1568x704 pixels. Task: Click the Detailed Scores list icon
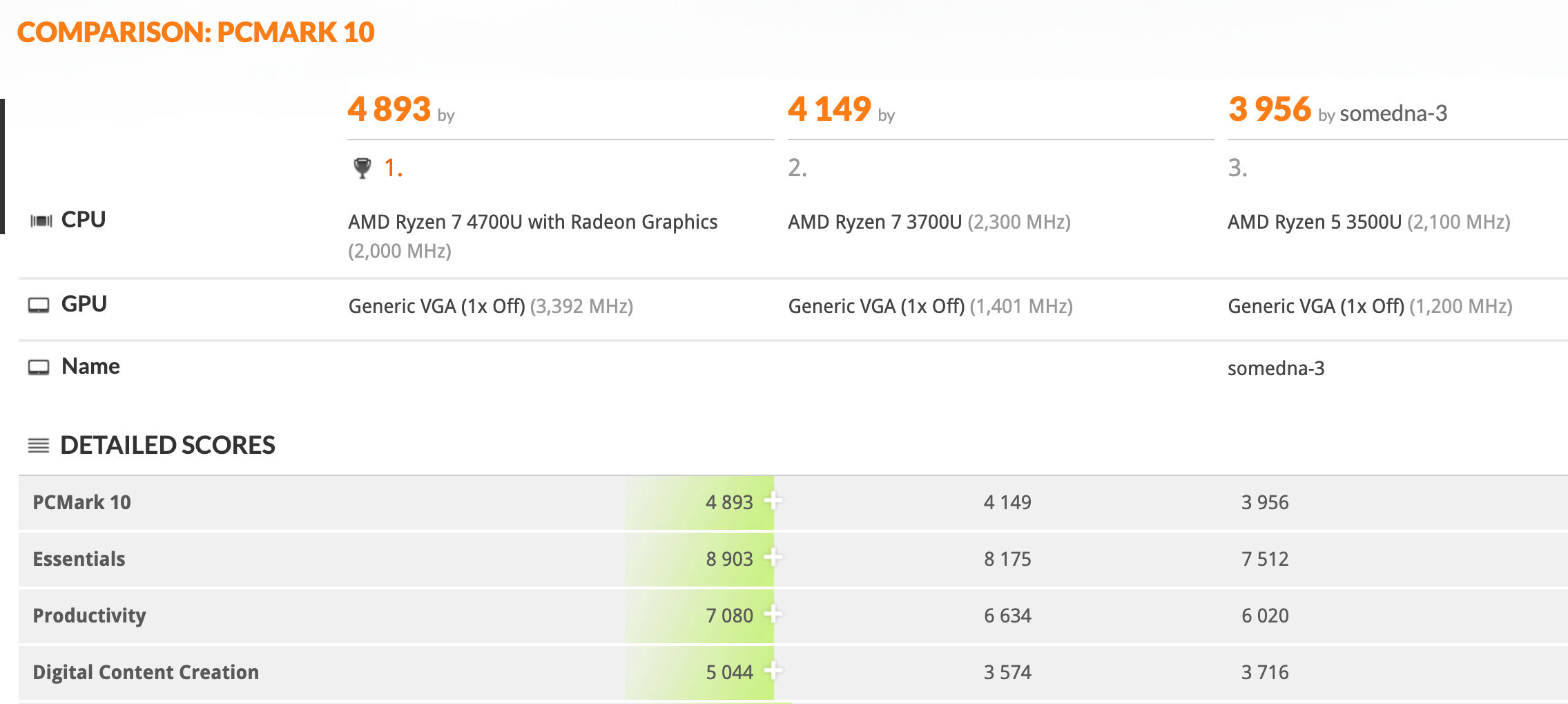coord(39,446)
